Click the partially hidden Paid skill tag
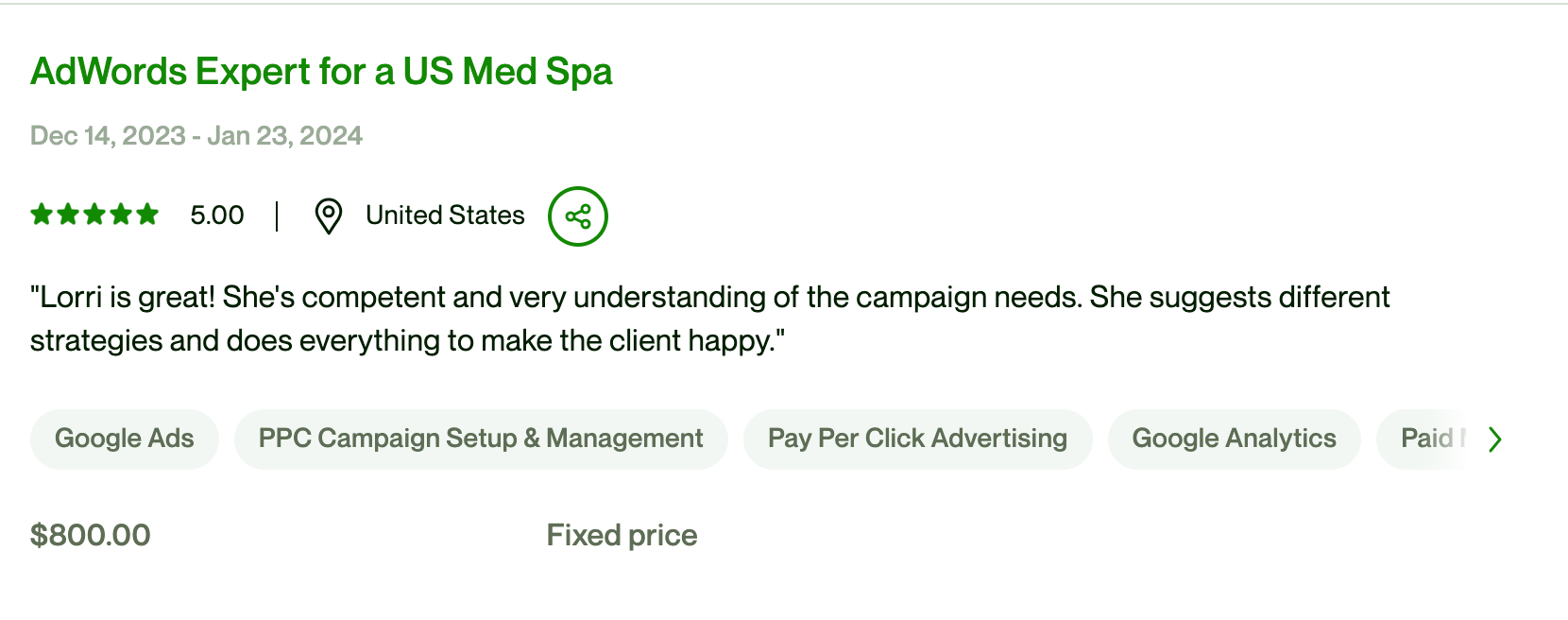The height and width of the screenshot is (620, 1568). click(1426, 439)
